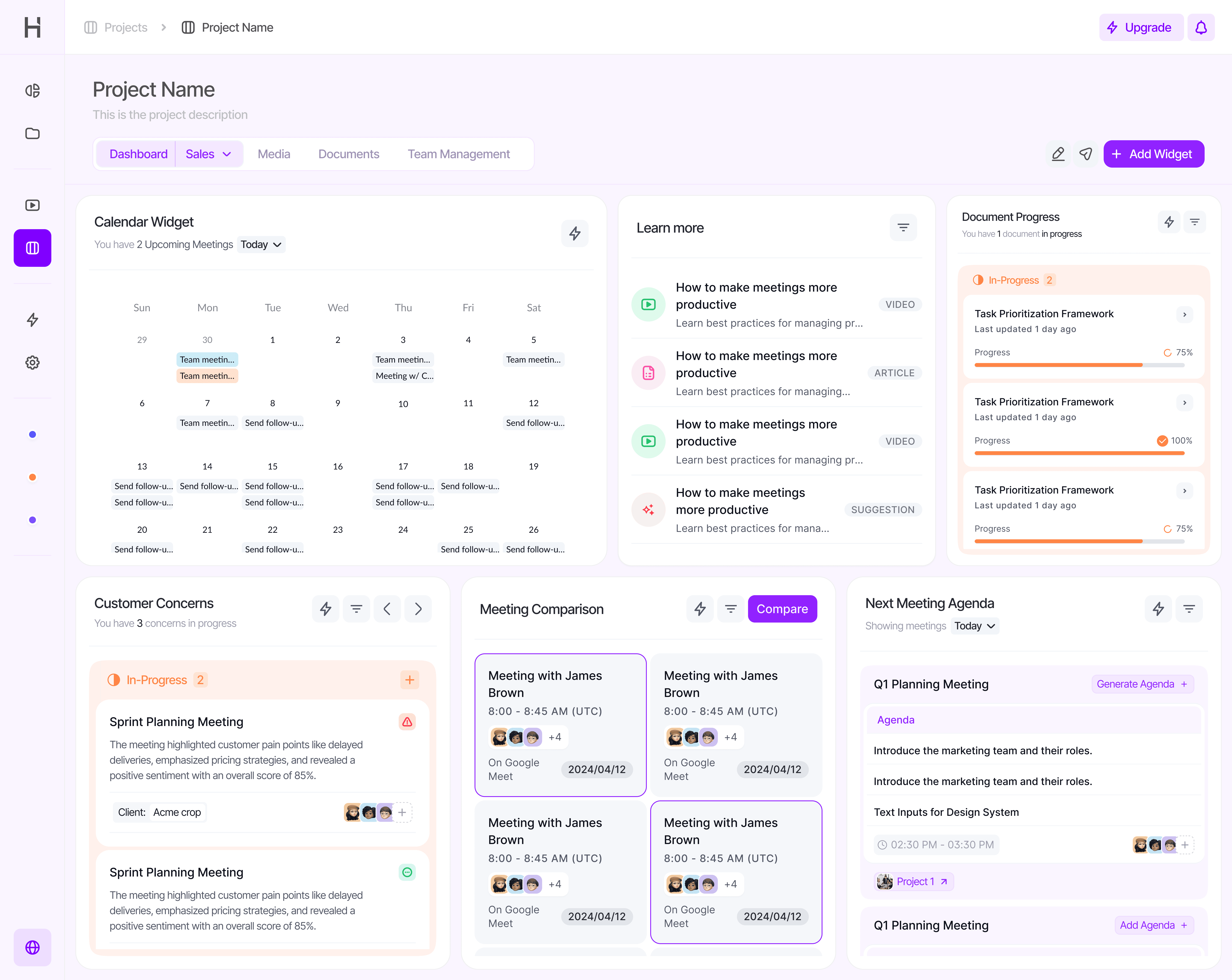Screen dimensions: 1232x980
Task: Switch to the Documents tab
Action: point(349,154)
